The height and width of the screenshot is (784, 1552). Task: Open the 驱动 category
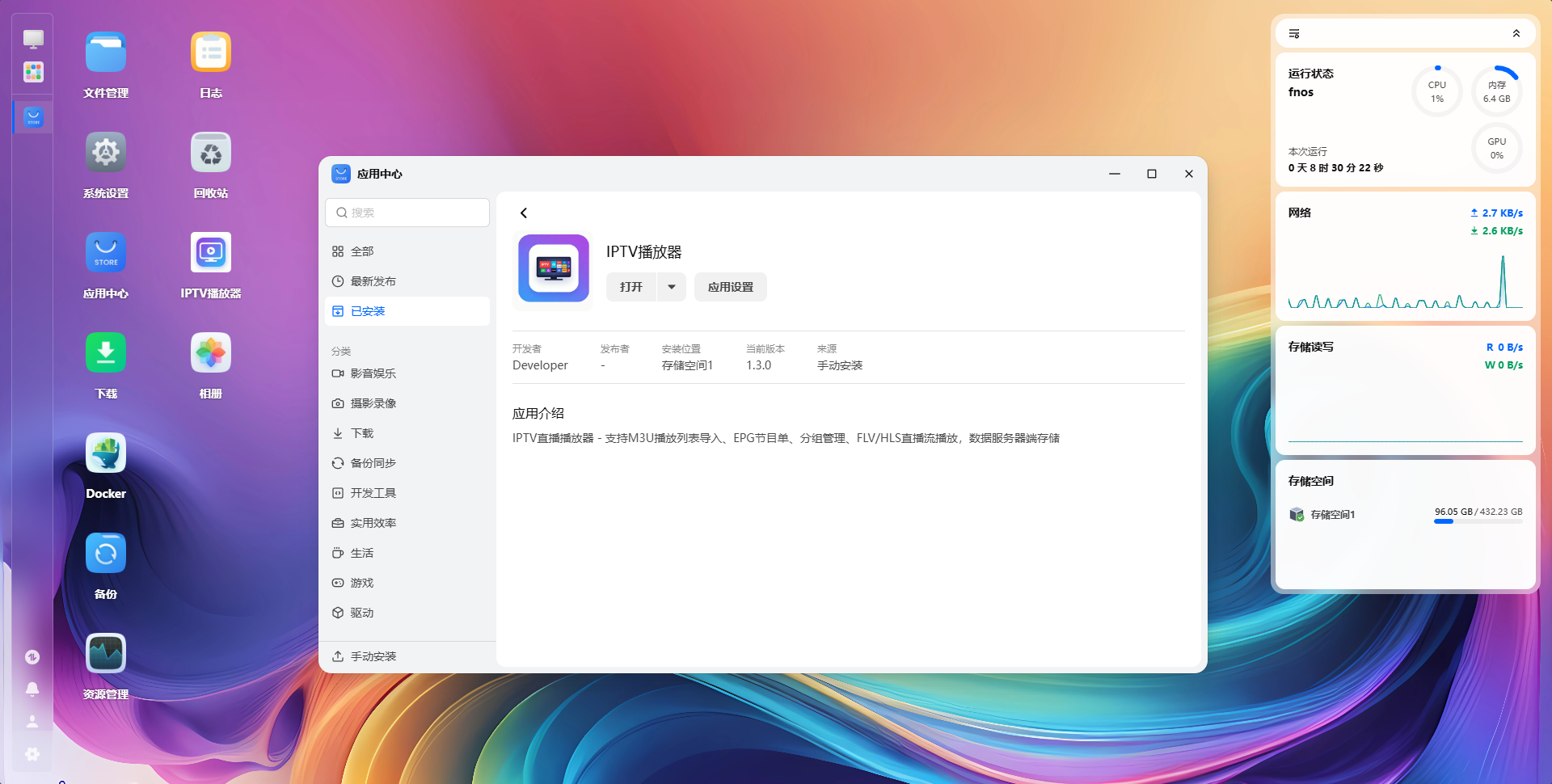tap(407, 613)
